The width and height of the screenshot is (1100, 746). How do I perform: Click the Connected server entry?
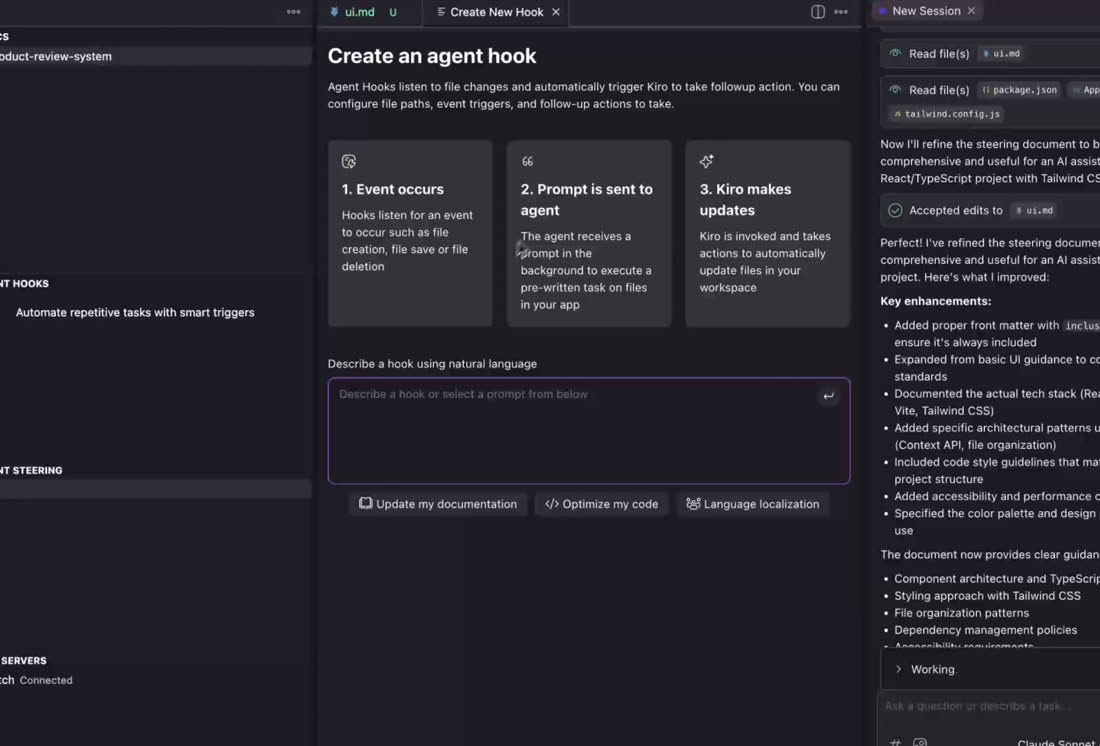pos(36,680)
